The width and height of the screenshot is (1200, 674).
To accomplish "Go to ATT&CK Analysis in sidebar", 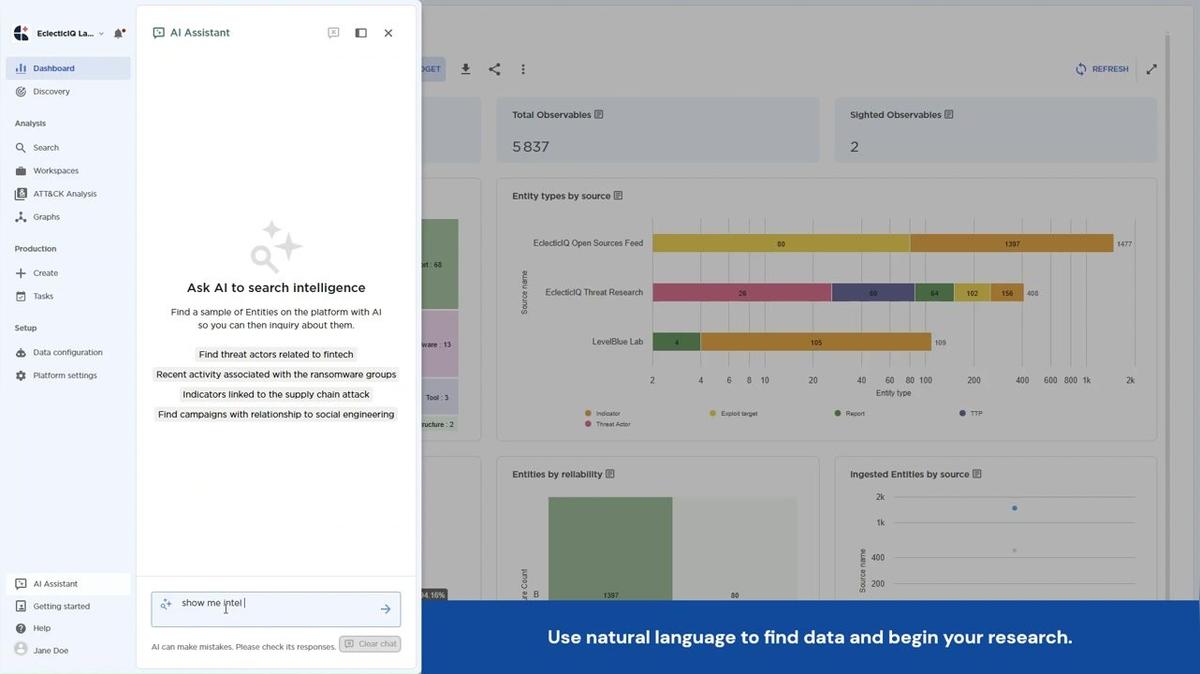I will 64,194.
